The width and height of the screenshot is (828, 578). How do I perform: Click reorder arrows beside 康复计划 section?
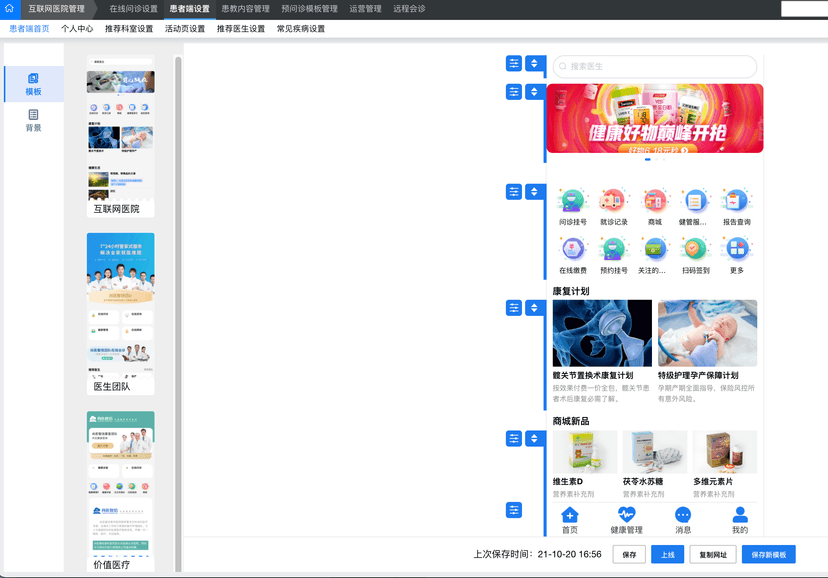click(x=534, y=308)
